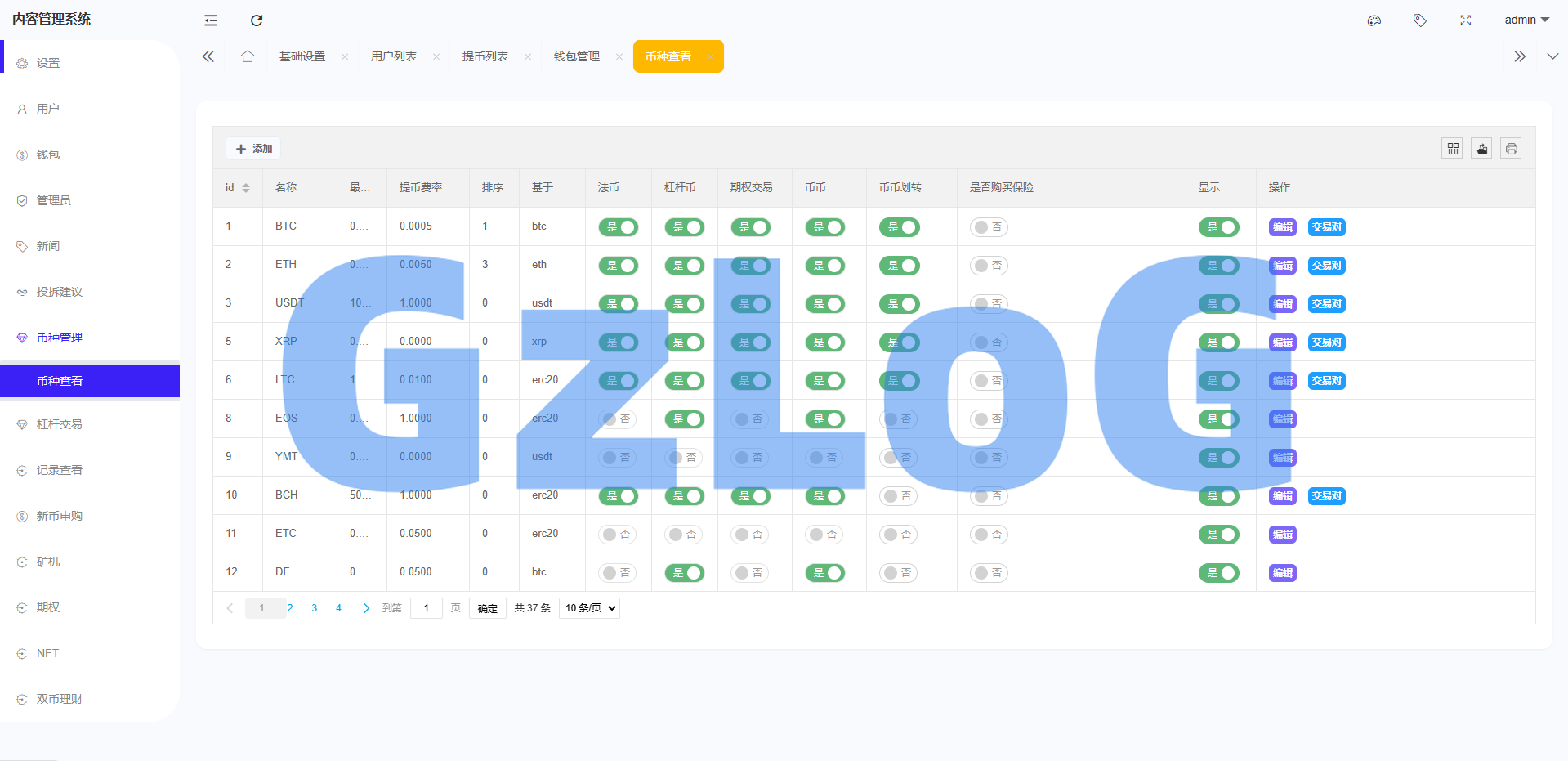Image resolution: width=1568 pixels, height=761 pixels.
Task: Open the admin user dropdown
Action: pyautogui.click(x=1526, y=20)
